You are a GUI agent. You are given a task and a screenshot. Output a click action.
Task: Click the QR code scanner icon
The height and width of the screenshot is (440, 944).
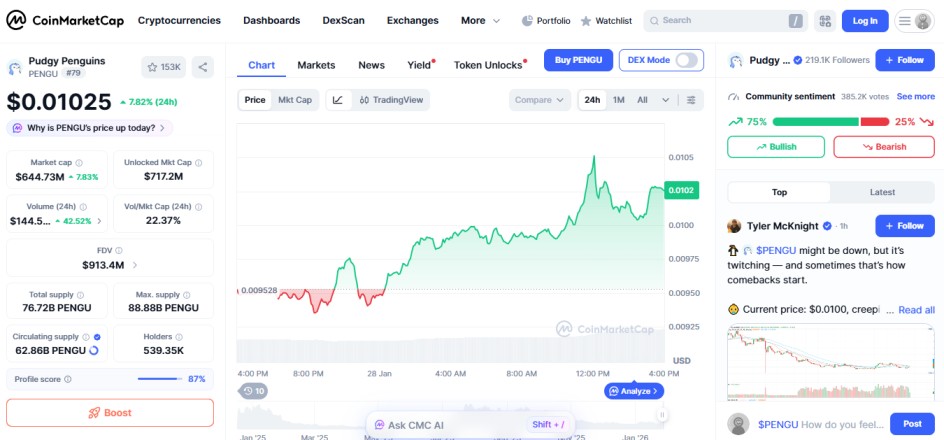tap(825, 21)
